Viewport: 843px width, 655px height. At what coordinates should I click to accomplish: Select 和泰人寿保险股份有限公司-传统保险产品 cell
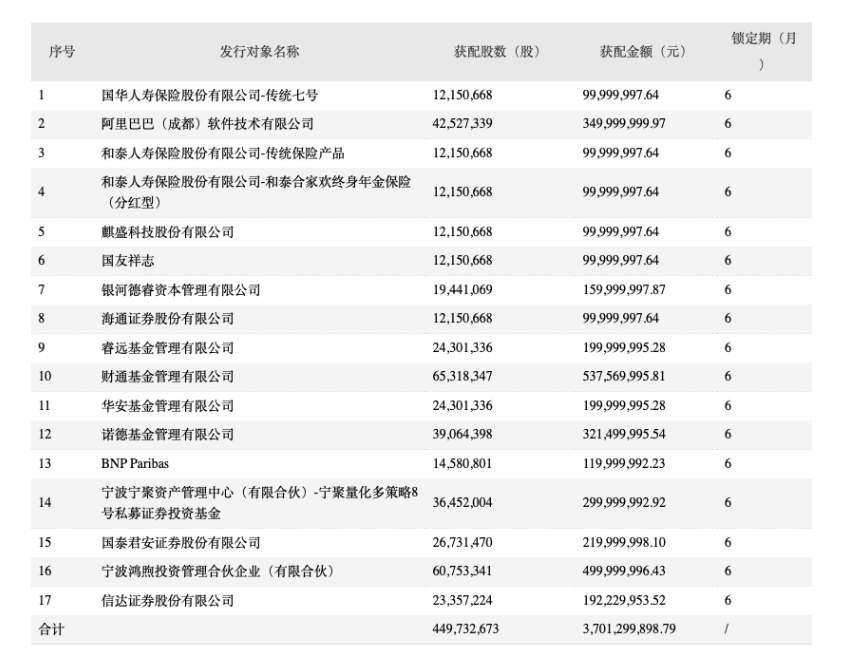223,153
